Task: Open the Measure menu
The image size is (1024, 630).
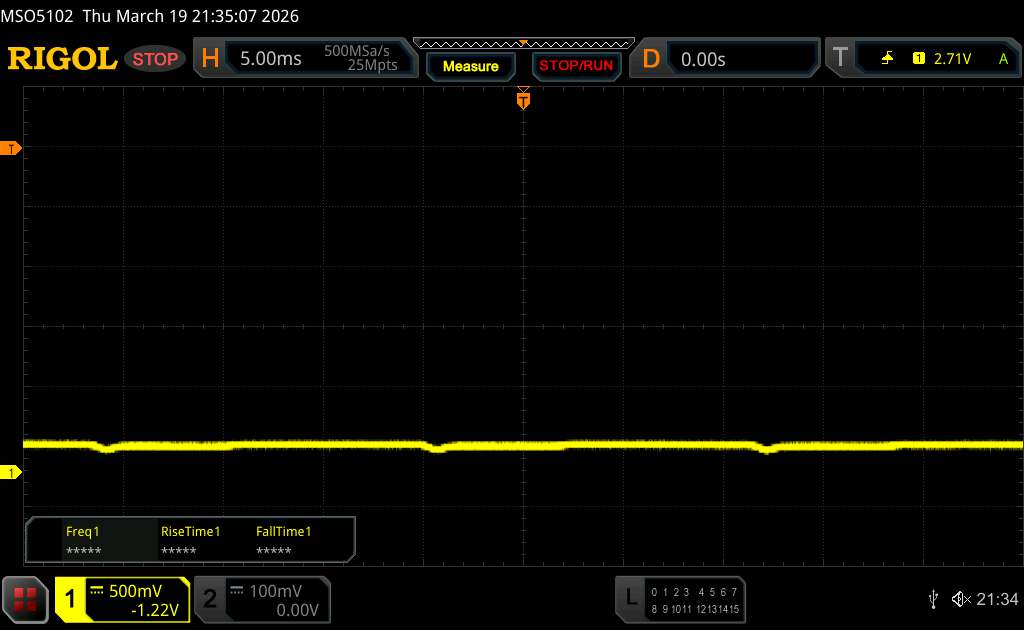Action: pos(470,66)
